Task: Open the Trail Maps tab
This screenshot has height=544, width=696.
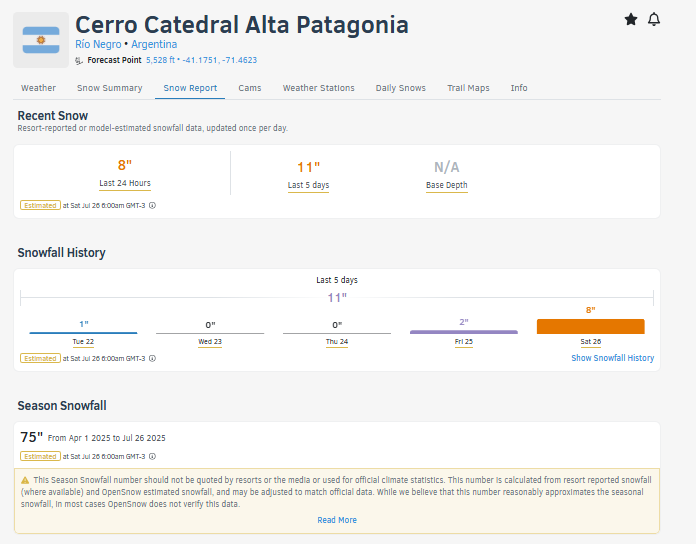Action: tap(468, 88)
